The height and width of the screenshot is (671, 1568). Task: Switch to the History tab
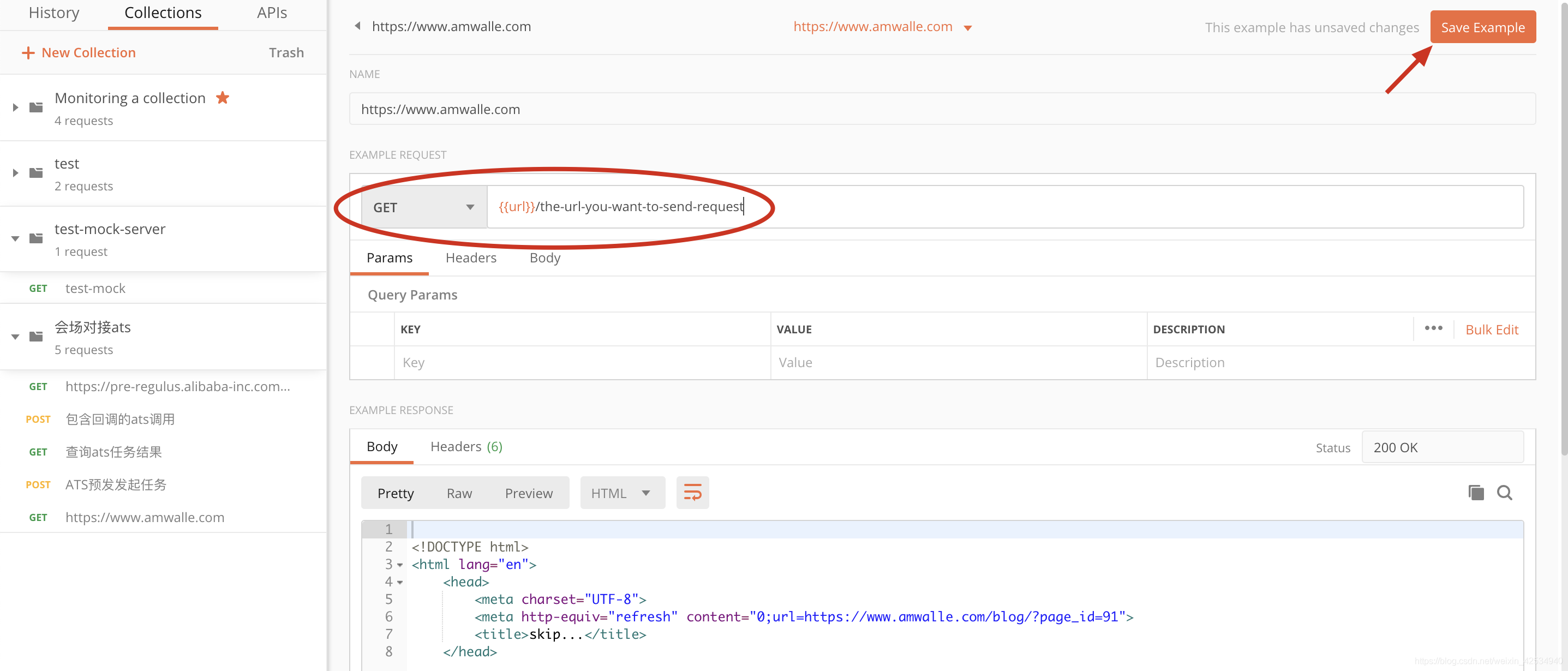[x=54, y=13]
